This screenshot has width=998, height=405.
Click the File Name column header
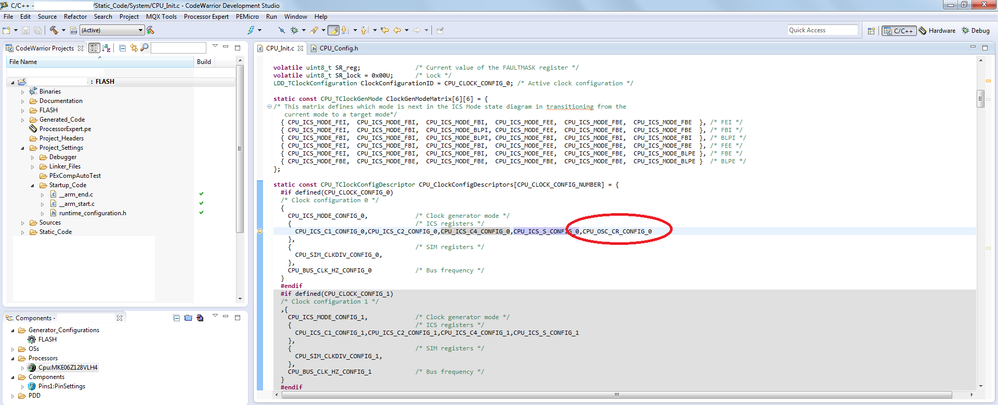[x=99, y=62]
